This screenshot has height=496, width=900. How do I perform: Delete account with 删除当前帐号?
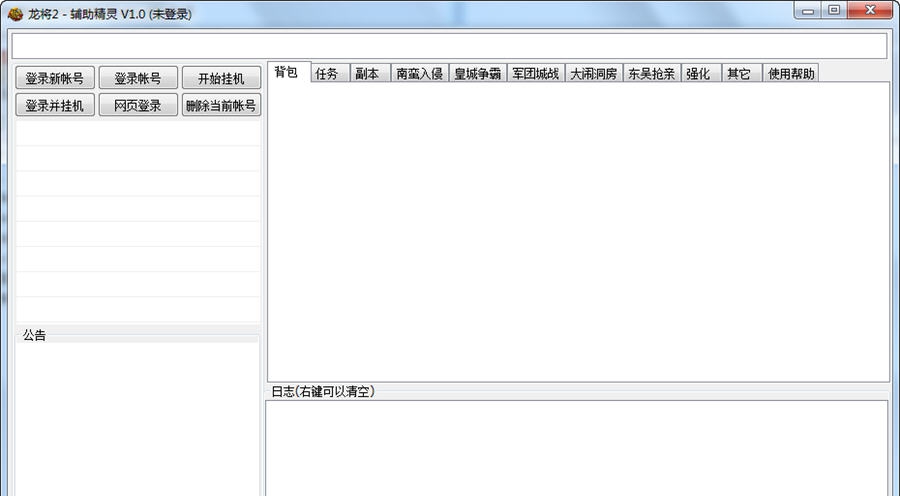(222, 105)
